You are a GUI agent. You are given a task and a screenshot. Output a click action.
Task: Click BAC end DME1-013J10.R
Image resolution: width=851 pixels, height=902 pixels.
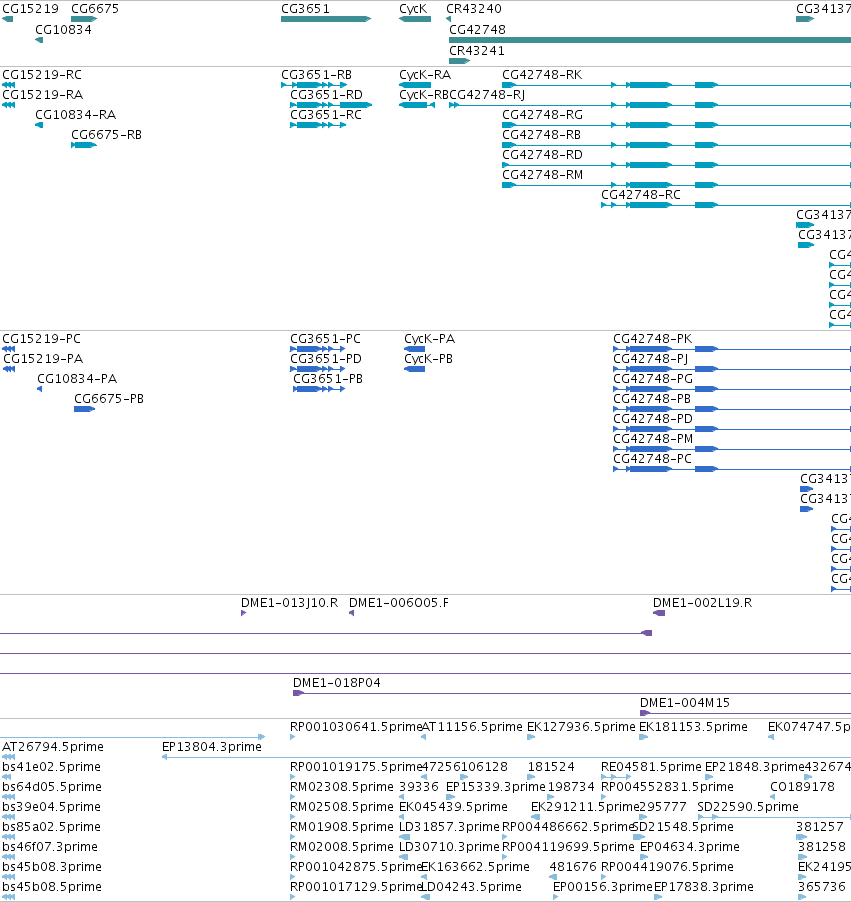tap(289, 603)
